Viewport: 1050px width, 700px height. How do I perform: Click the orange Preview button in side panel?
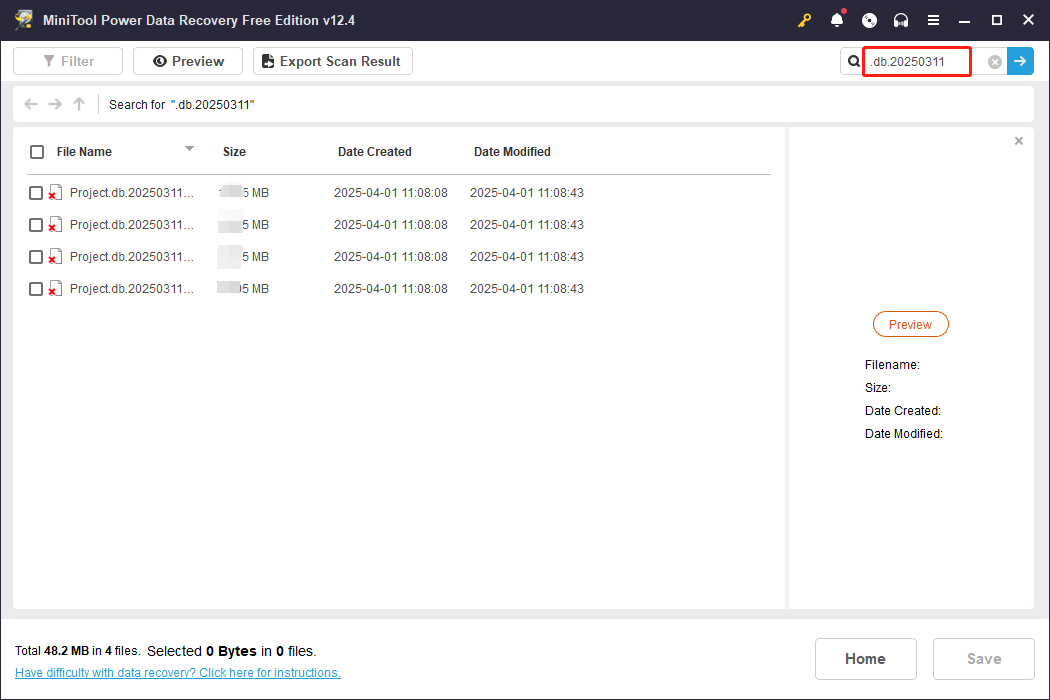pos(911,324)
